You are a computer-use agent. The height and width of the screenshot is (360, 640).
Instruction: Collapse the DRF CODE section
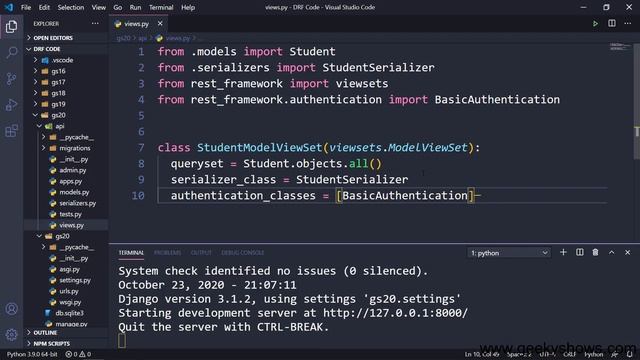65,49
